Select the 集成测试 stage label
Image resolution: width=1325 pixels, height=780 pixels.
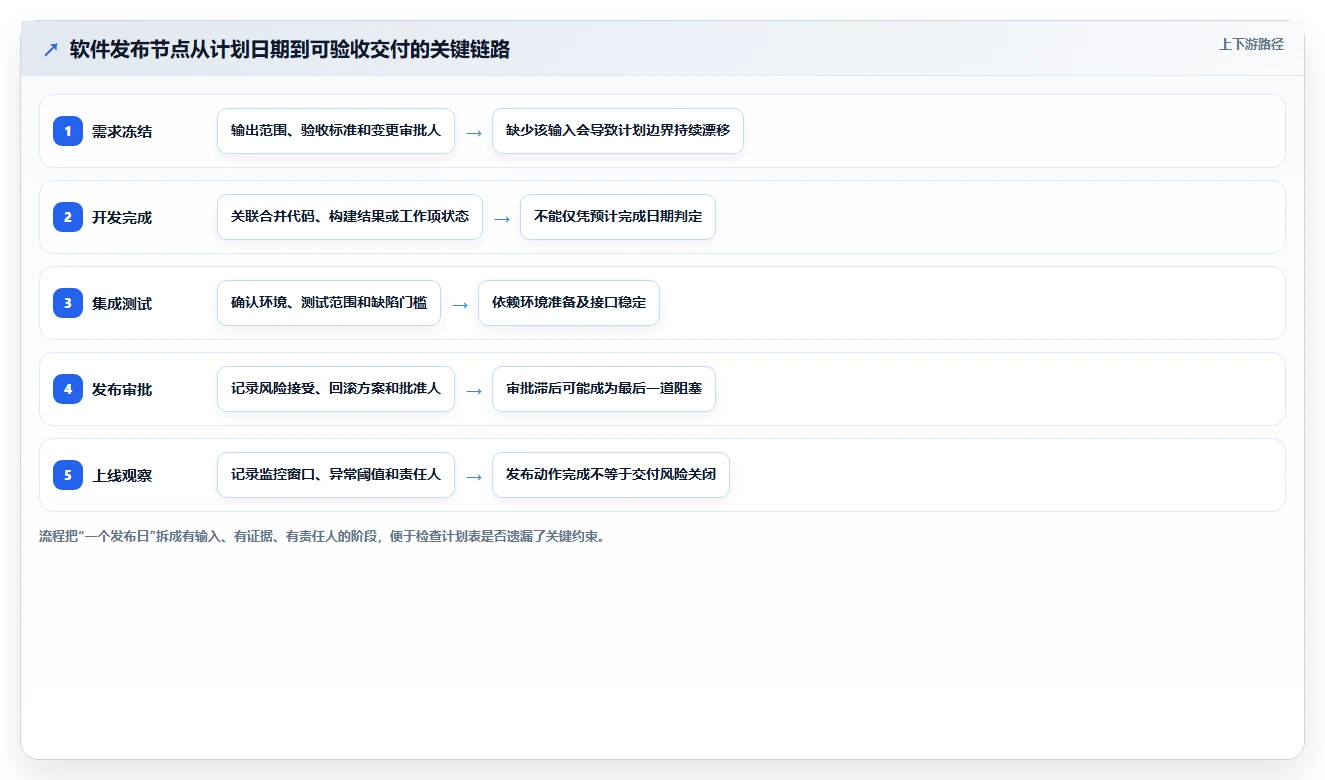(122, 303)
